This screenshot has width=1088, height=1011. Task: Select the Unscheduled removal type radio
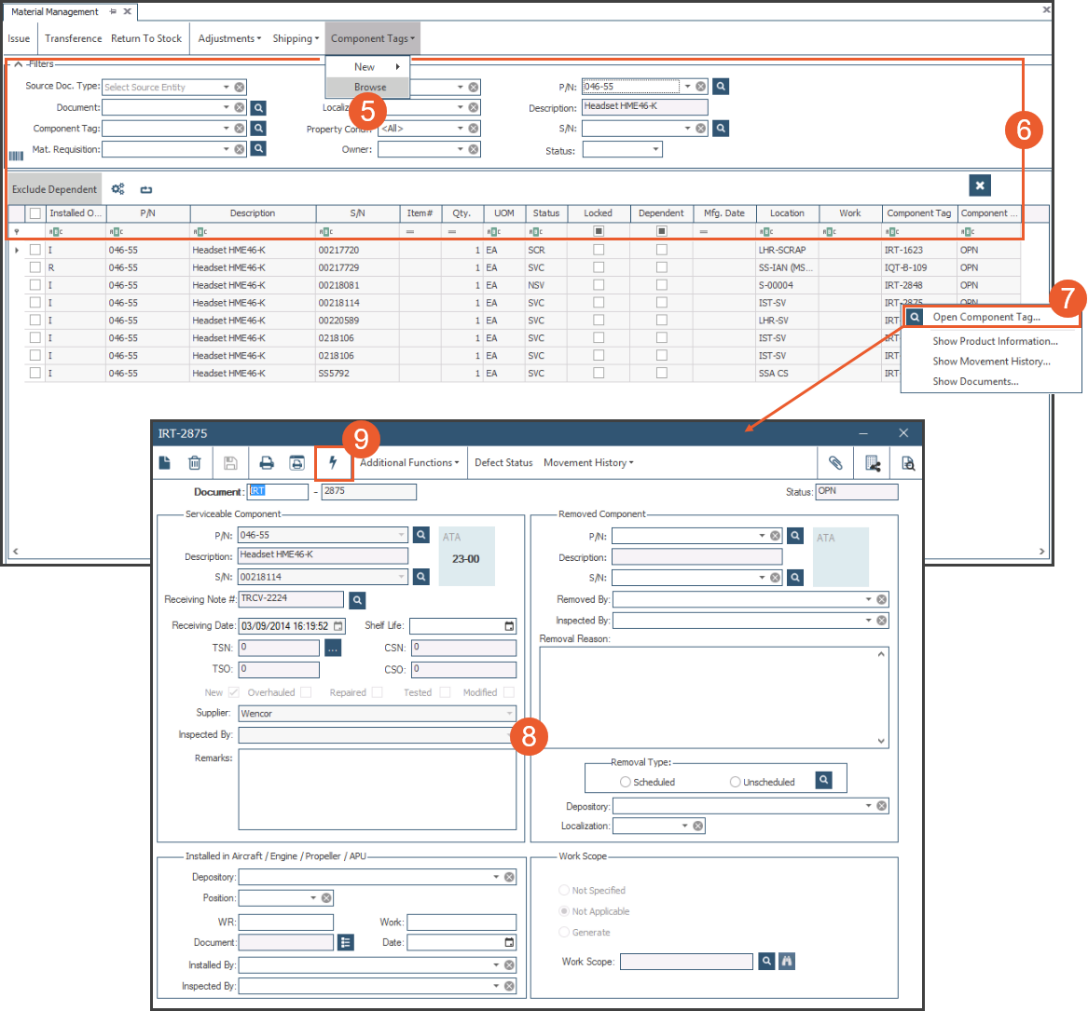[735, 782]
